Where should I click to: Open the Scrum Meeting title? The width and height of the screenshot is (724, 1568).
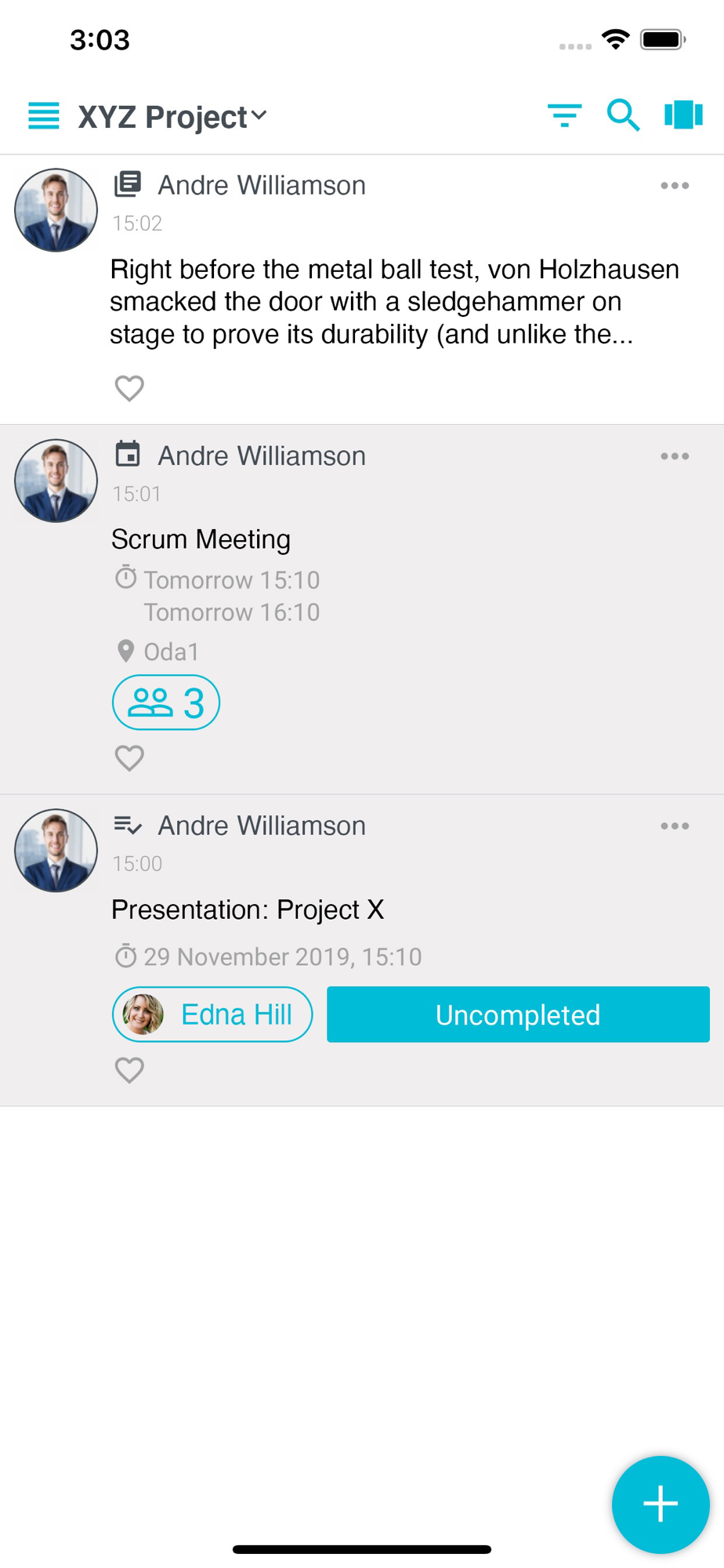[x=201, y=539]
